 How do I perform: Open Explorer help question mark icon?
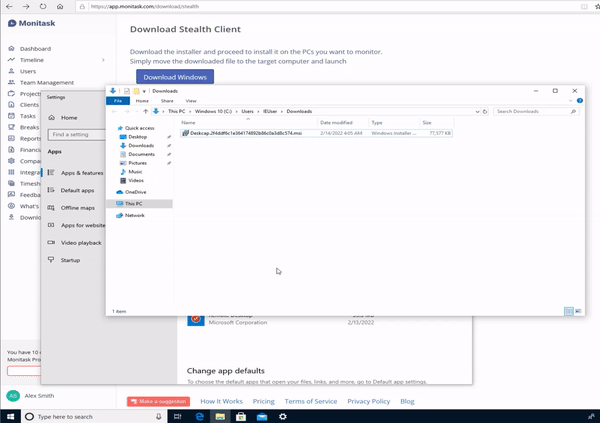(580, 101)
